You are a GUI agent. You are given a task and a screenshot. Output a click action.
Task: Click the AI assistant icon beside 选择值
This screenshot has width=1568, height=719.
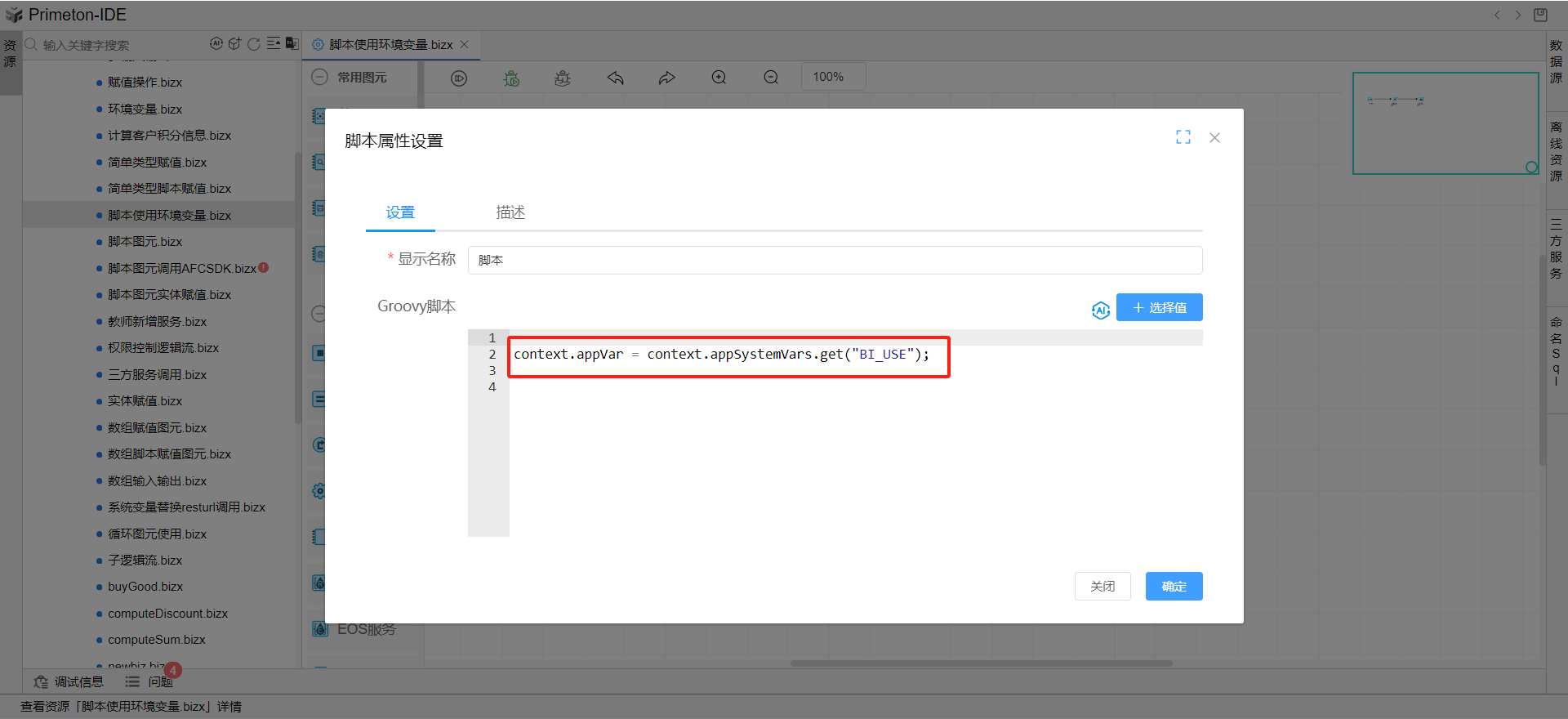(x=1100, y=310)
